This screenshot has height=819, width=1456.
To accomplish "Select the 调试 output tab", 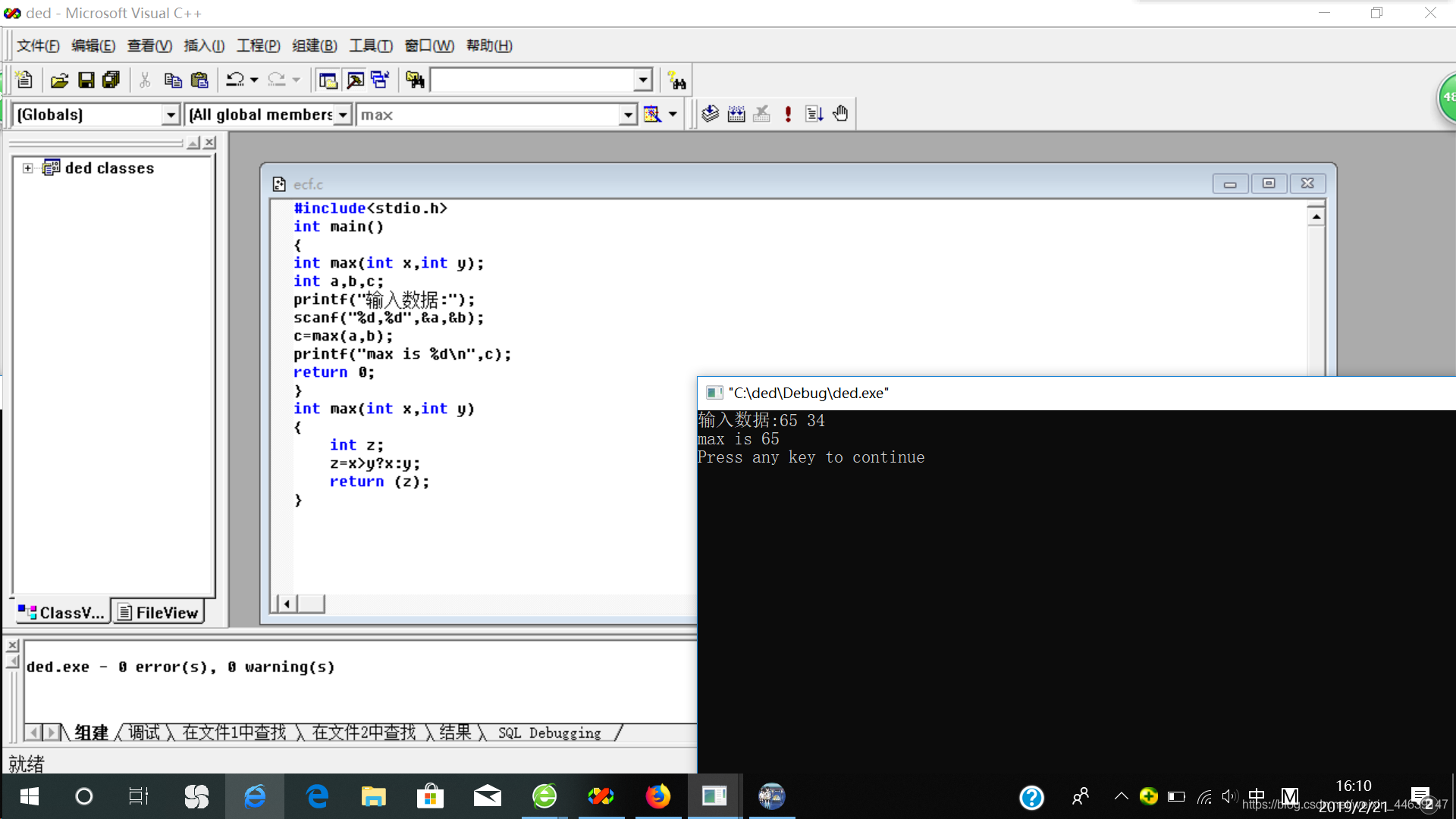I will (x=144, y=733).
